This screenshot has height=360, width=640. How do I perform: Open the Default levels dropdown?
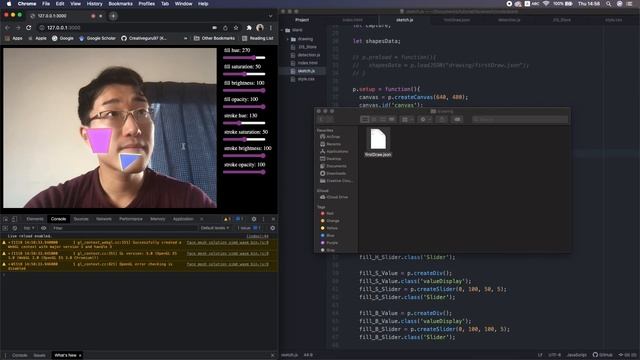215,228
